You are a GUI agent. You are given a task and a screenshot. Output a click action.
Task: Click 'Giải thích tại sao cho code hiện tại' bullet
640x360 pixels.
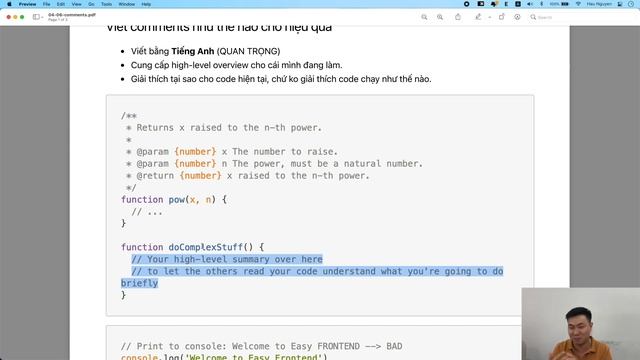tap(281, 79)
